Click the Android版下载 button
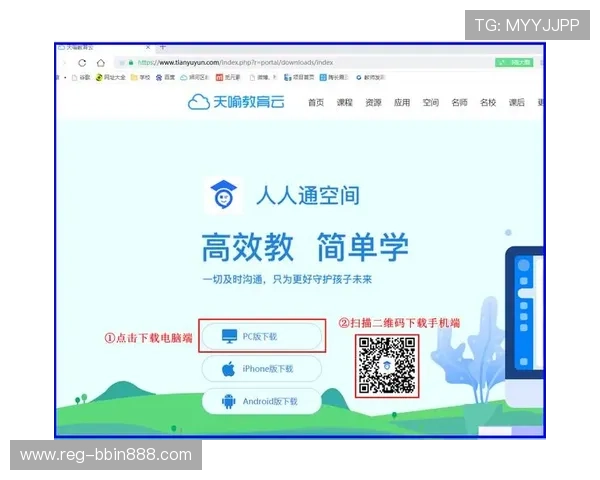 coord(262,401)
